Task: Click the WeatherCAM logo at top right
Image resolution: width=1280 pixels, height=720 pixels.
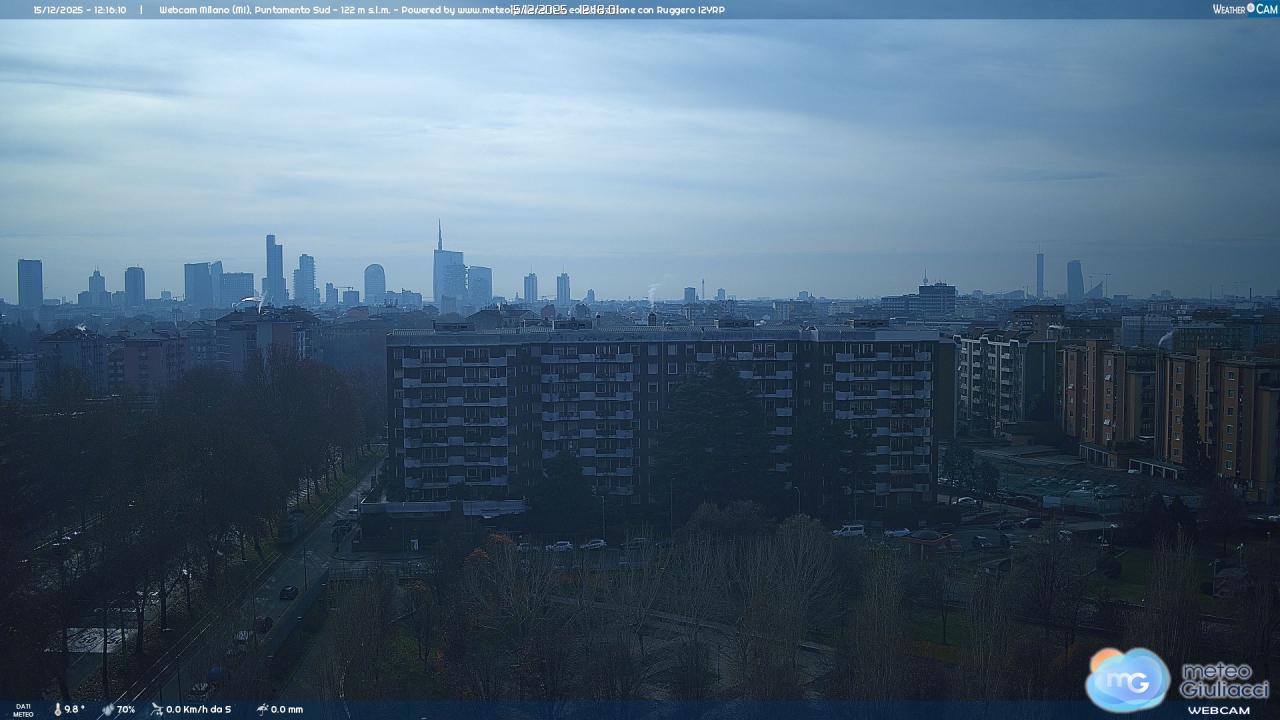Action: 1244,9
